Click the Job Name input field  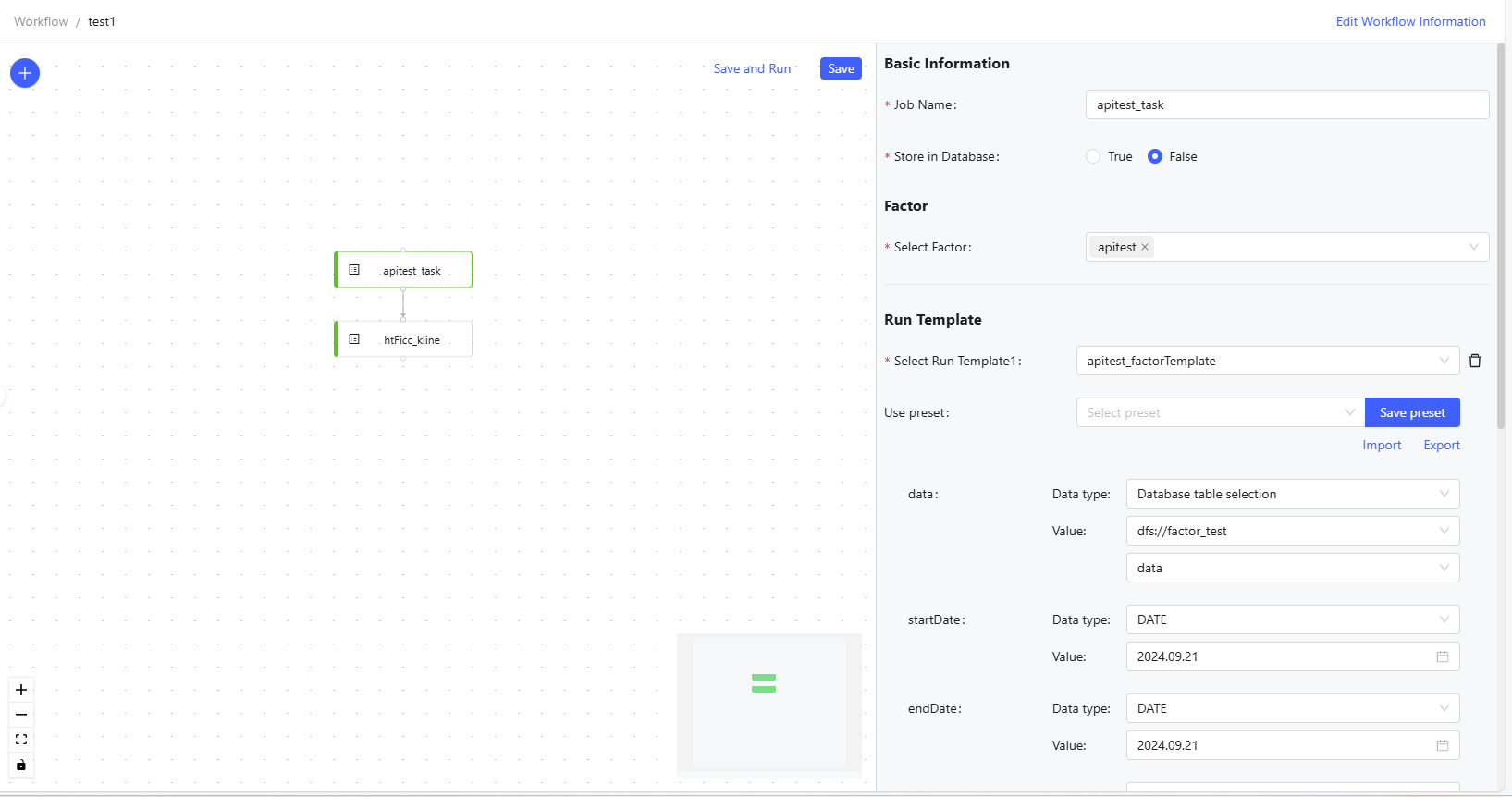point(1286,104)
